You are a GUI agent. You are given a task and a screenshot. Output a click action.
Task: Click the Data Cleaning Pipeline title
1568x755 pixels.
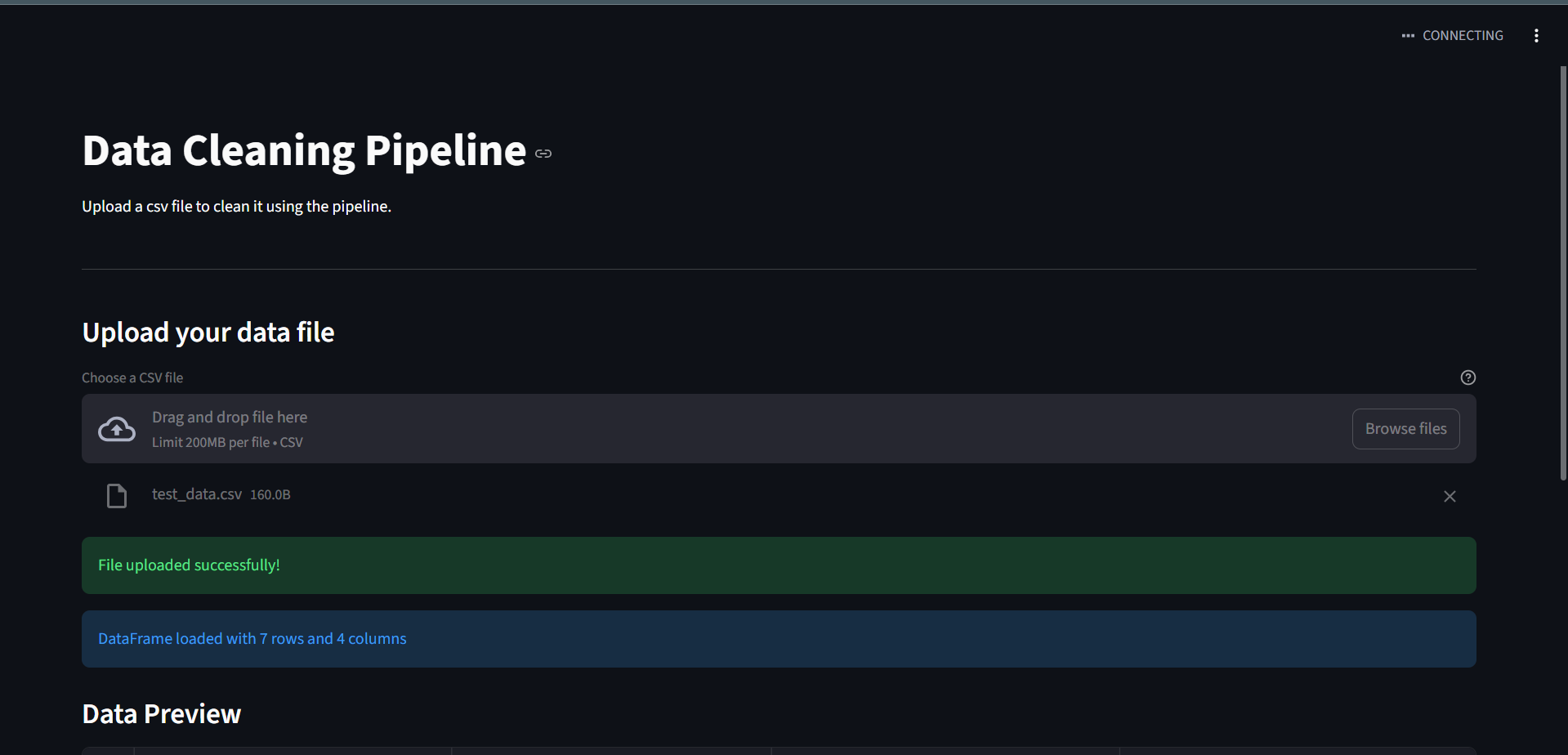coord(304,151)
